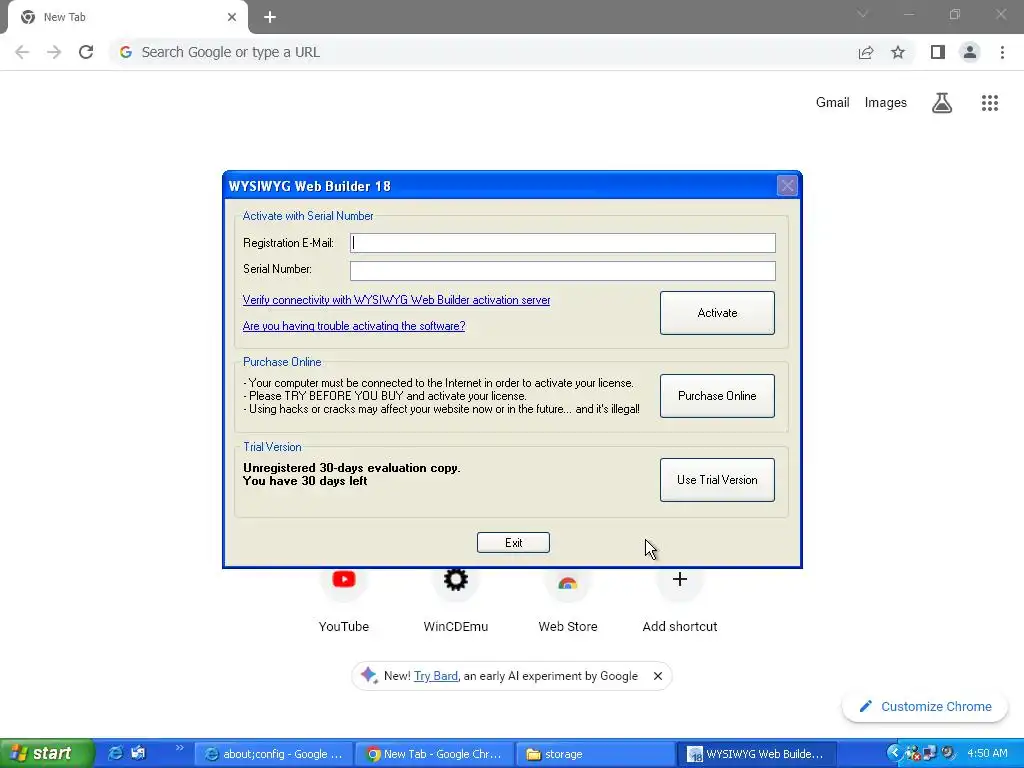The image size is (1024, 768).
Task: Open a new Chrome tab with plus
Action: point(270,18)
